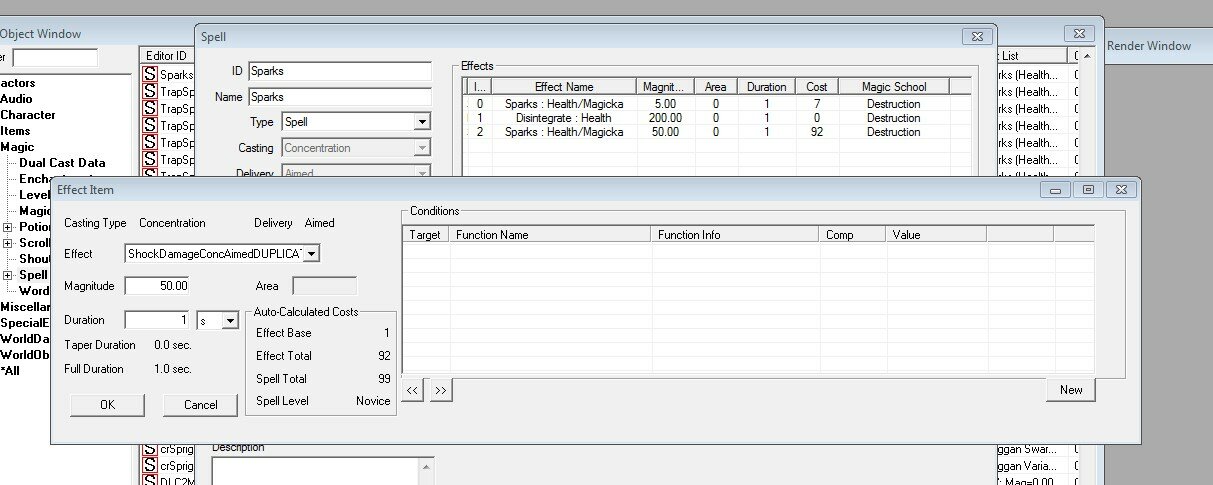Click the Function Info column header
The height and width of the screenshot is (485, 1213).
tap(735, 235)
